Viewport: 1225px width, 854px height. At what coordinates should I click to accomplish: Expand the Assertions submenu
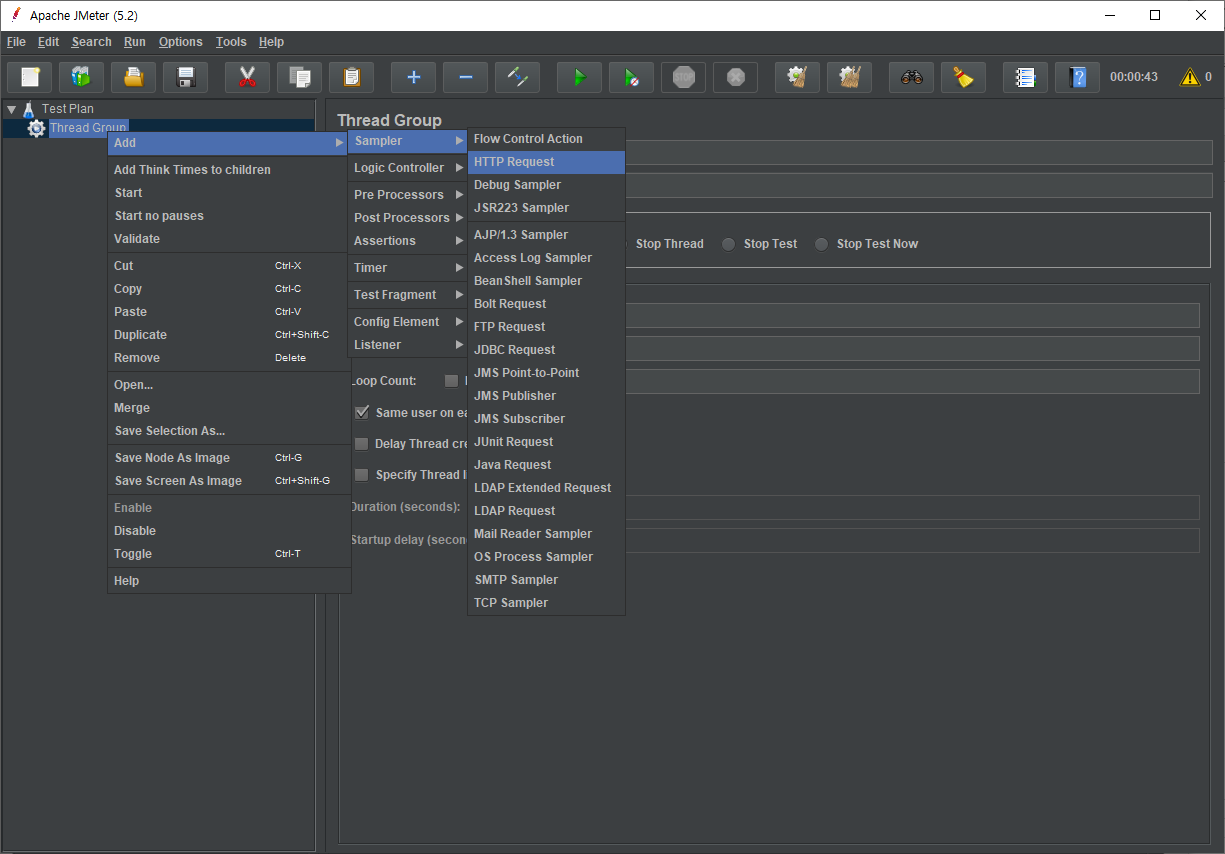[x=408, y=241]
